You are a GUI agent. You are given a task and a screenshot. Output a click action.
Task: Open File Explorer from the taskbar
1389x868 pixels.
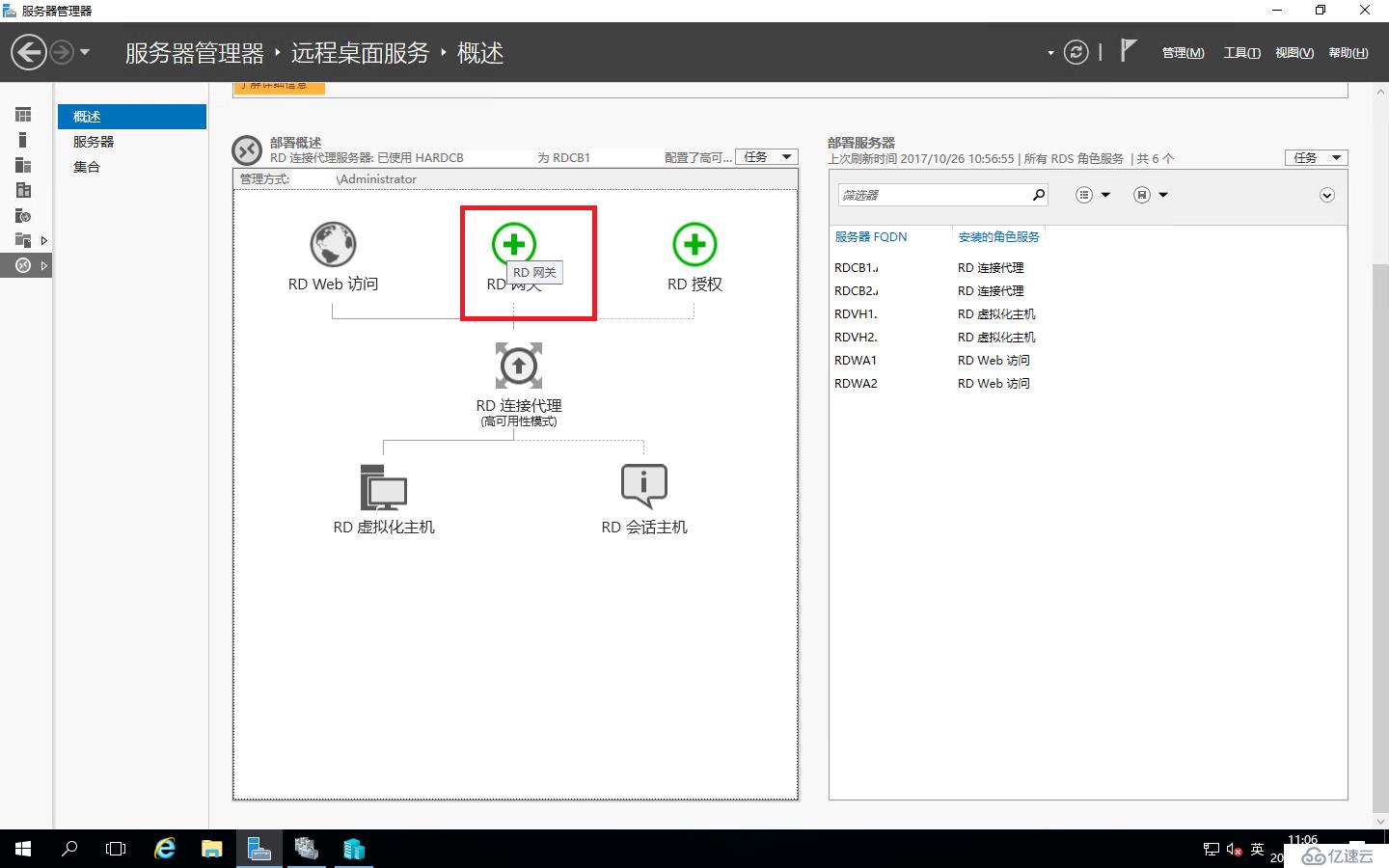tap(212, 849)
